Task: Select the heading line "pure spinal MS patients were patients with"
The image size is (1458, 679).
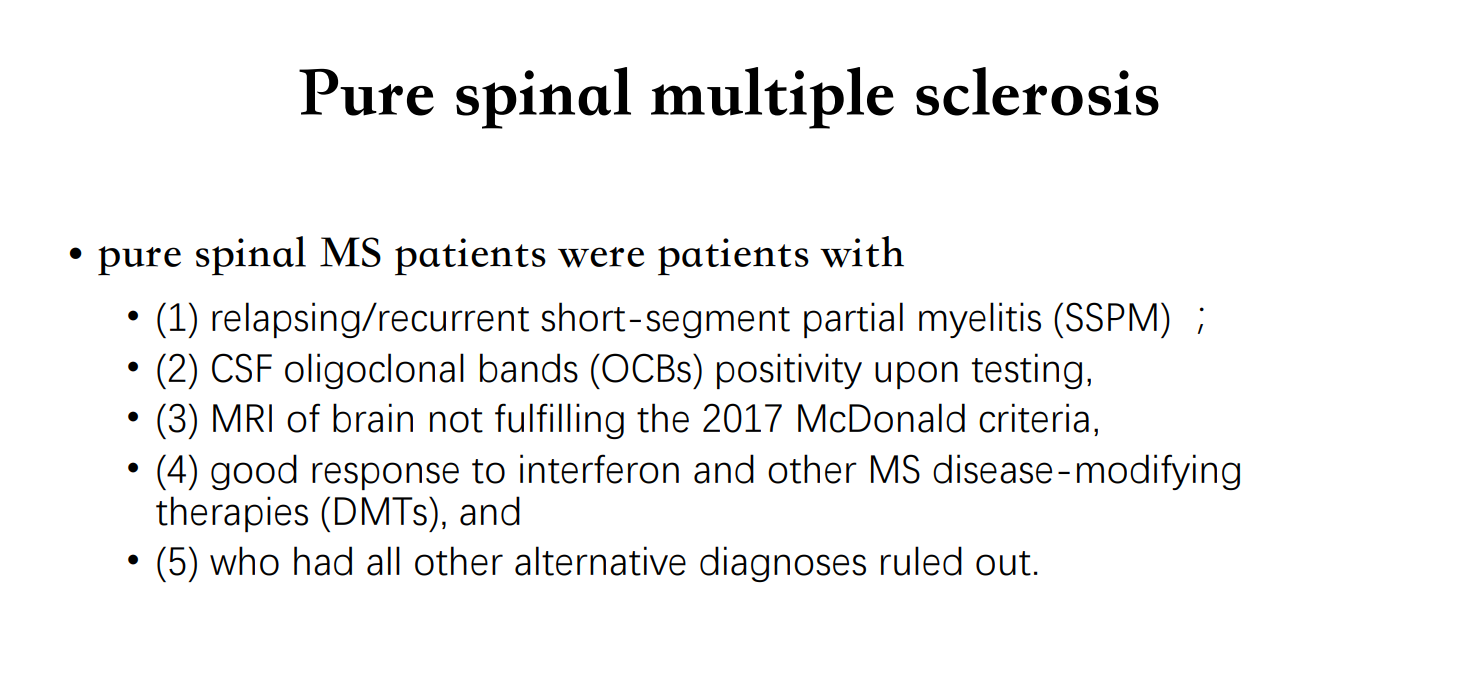Action: pyautogui.click(x=501, y=254)
